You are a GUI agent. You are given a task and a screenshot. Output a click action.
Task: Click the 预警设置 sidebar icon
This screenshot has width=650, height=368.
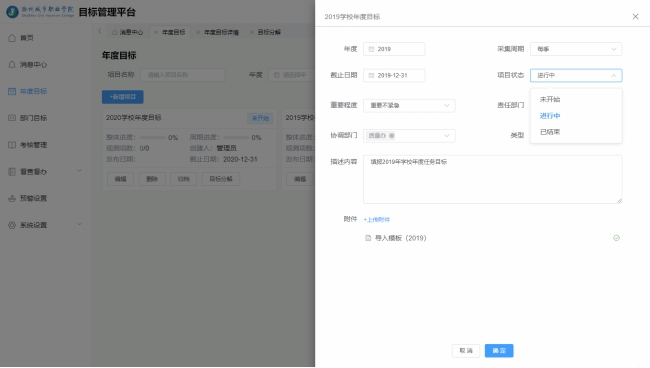point(12,198)
